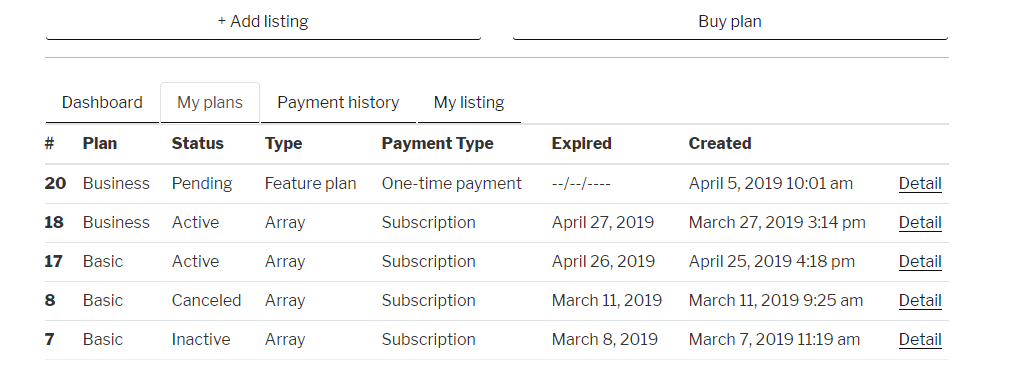The image size is (1020, 371).
Task: Click the One-time payment cell
Action: (x=451, y=184)
